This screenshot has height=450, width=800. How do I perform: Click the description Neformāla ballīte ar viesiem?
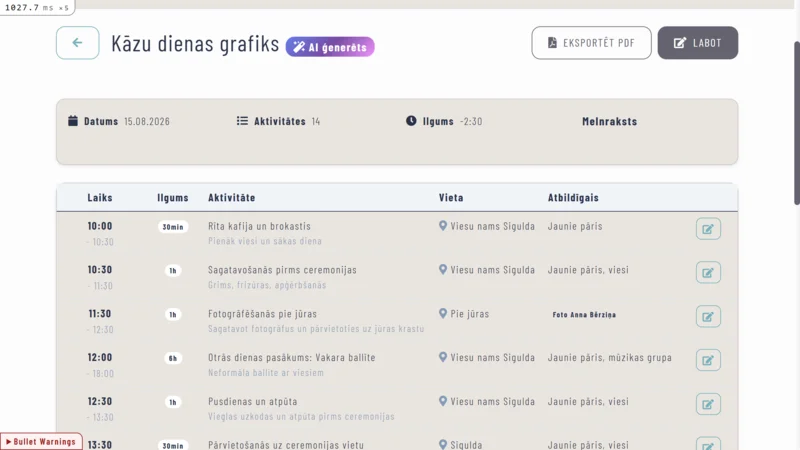[266, 372]
